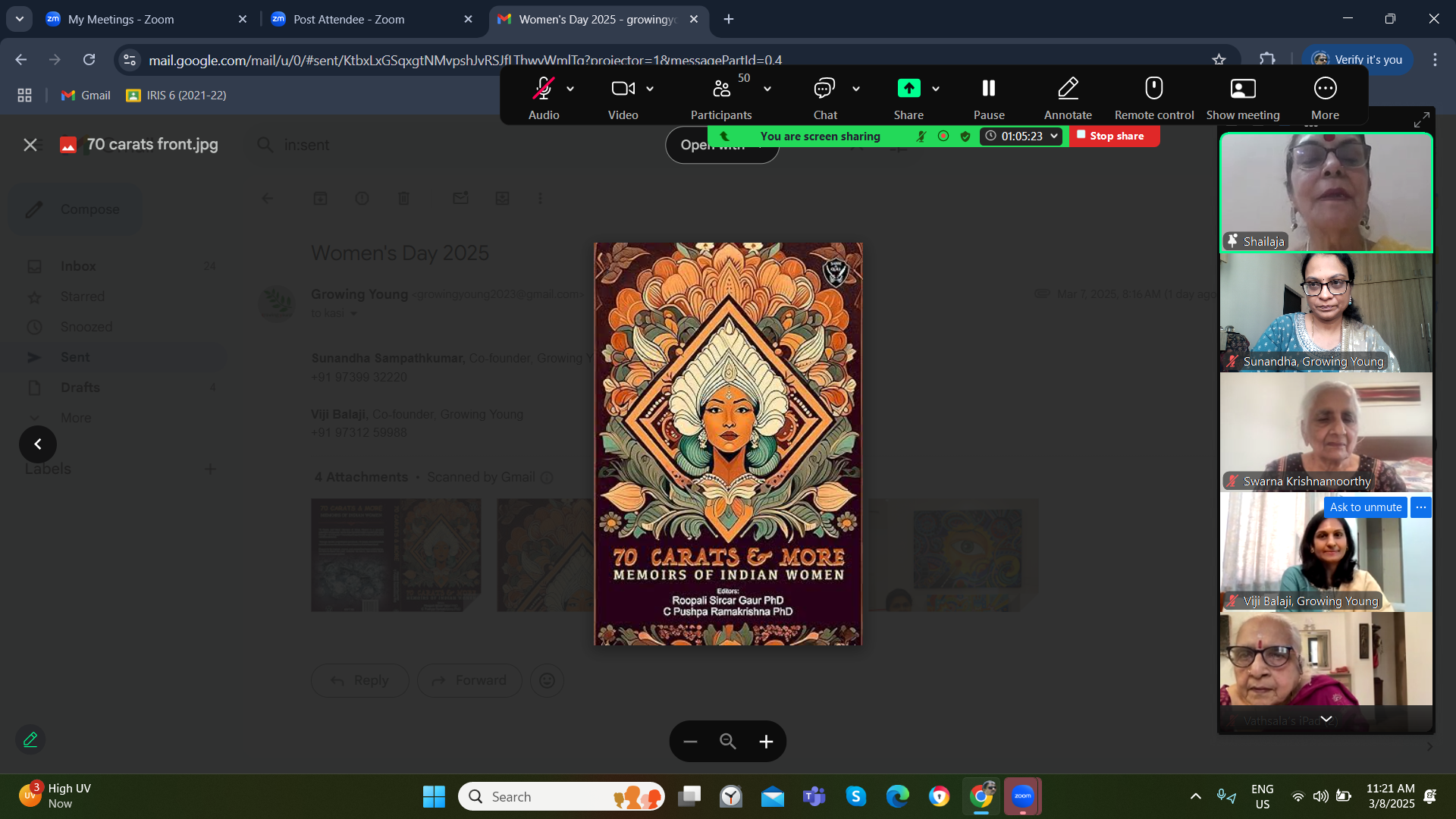Expand more participant videos with down chevron
1456x819 pixels.
(x=1326, y=719)
